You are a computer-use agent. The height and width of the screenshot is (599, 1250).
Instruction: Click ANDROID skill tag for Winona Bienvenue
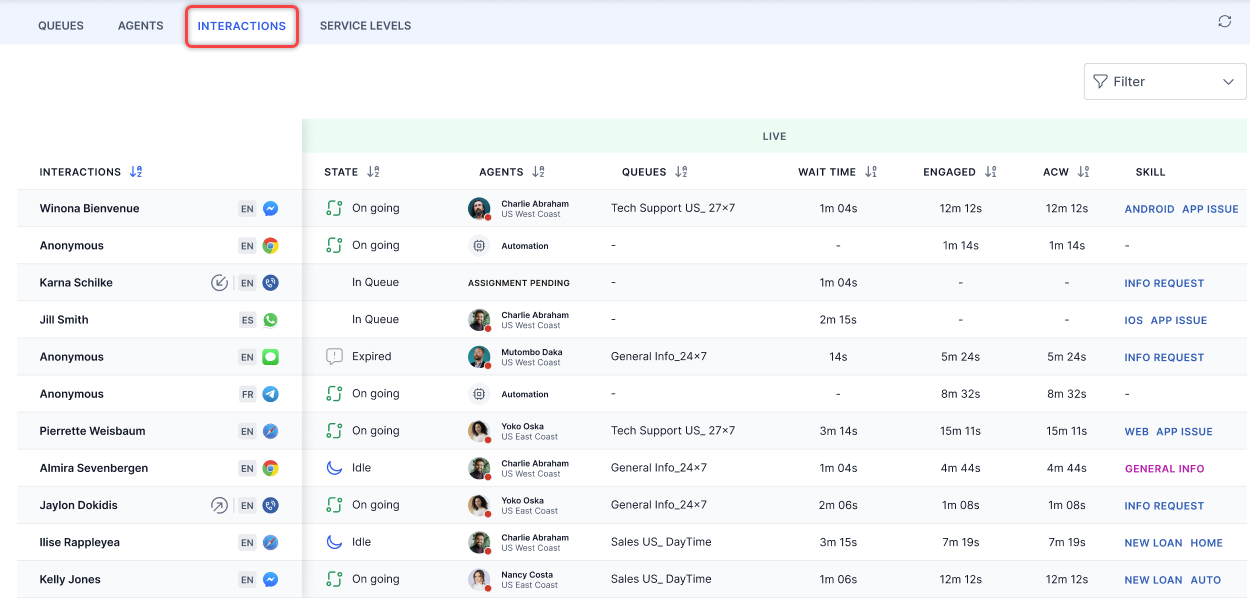(x=1149, y=210)
